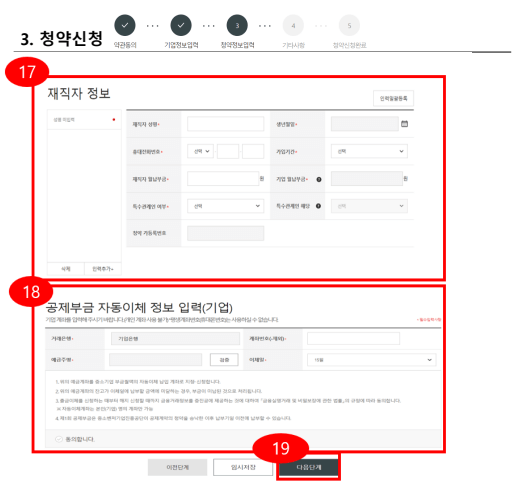Click the 거래은행 기업은행 field
Screen dimensions: 528x483
(x=175, y=339)
